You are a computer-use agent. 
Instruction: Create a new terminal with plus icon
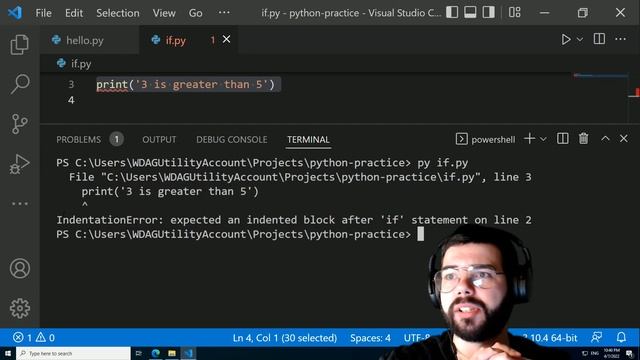coord(529,139)
